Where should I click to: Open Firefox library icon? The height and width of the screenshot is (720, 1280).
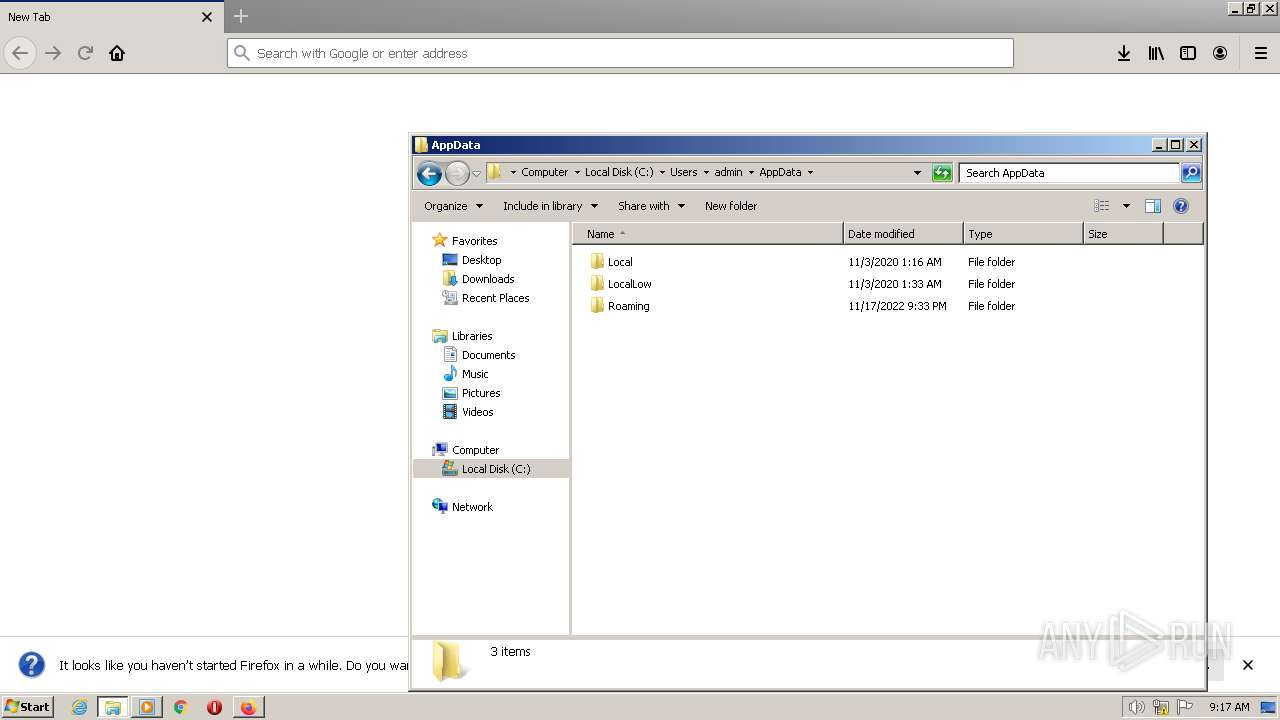(x=1156, y=53)
